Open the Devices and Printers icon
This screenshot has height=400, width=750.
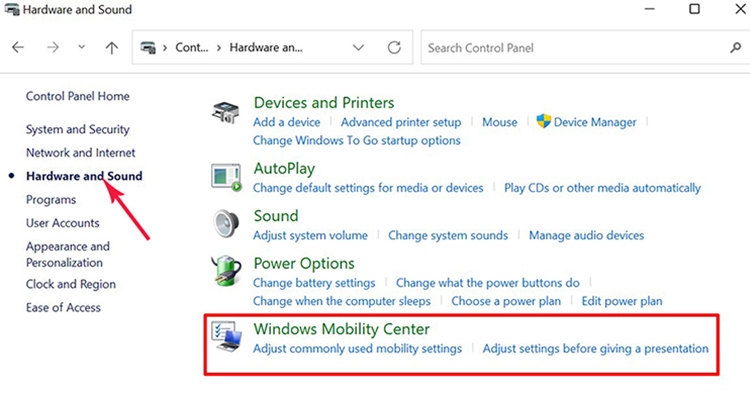click(x=225, y=112)
